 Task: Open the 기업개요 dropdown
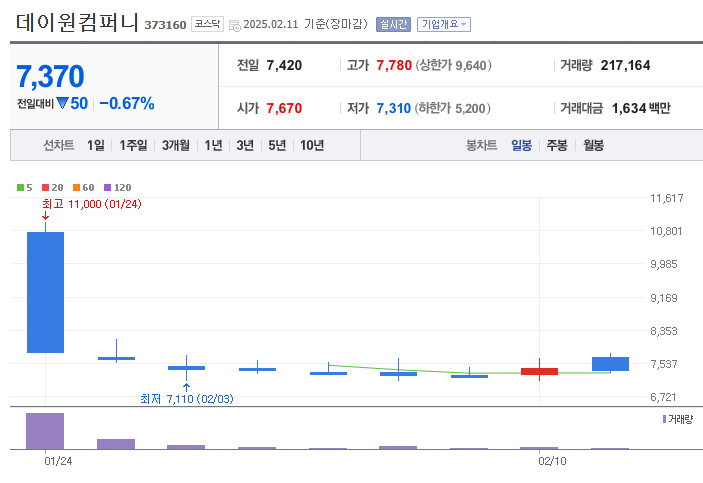(443, 24)
